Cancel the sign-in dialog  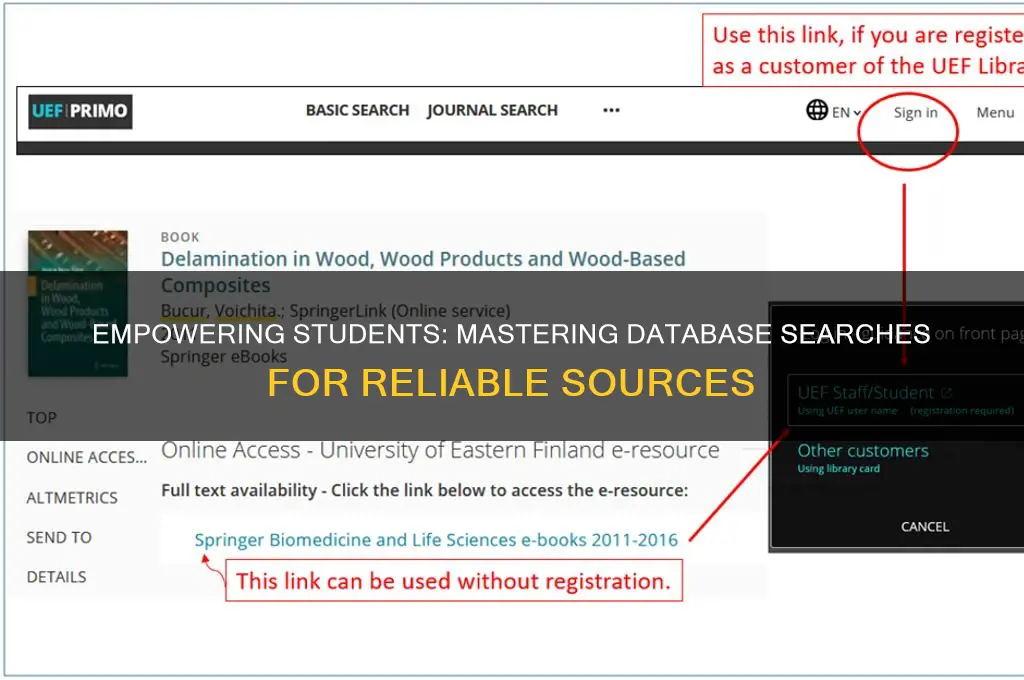(x=925, y=526)
